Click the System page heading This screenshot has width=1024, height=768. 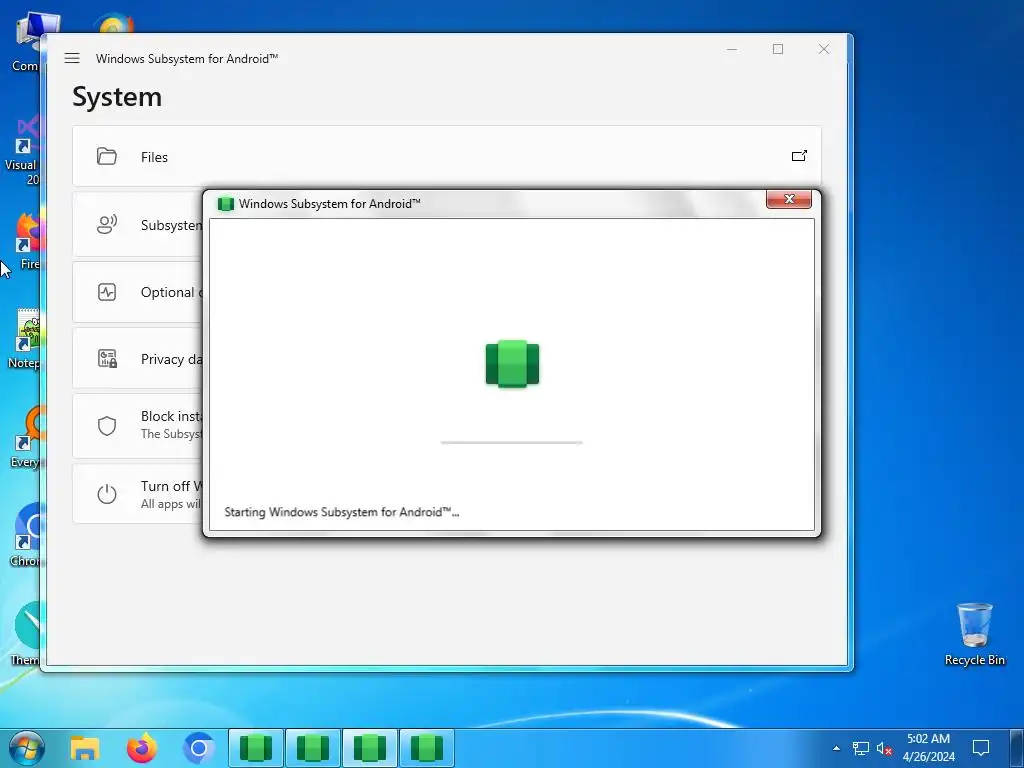click(x=117, y=97)
